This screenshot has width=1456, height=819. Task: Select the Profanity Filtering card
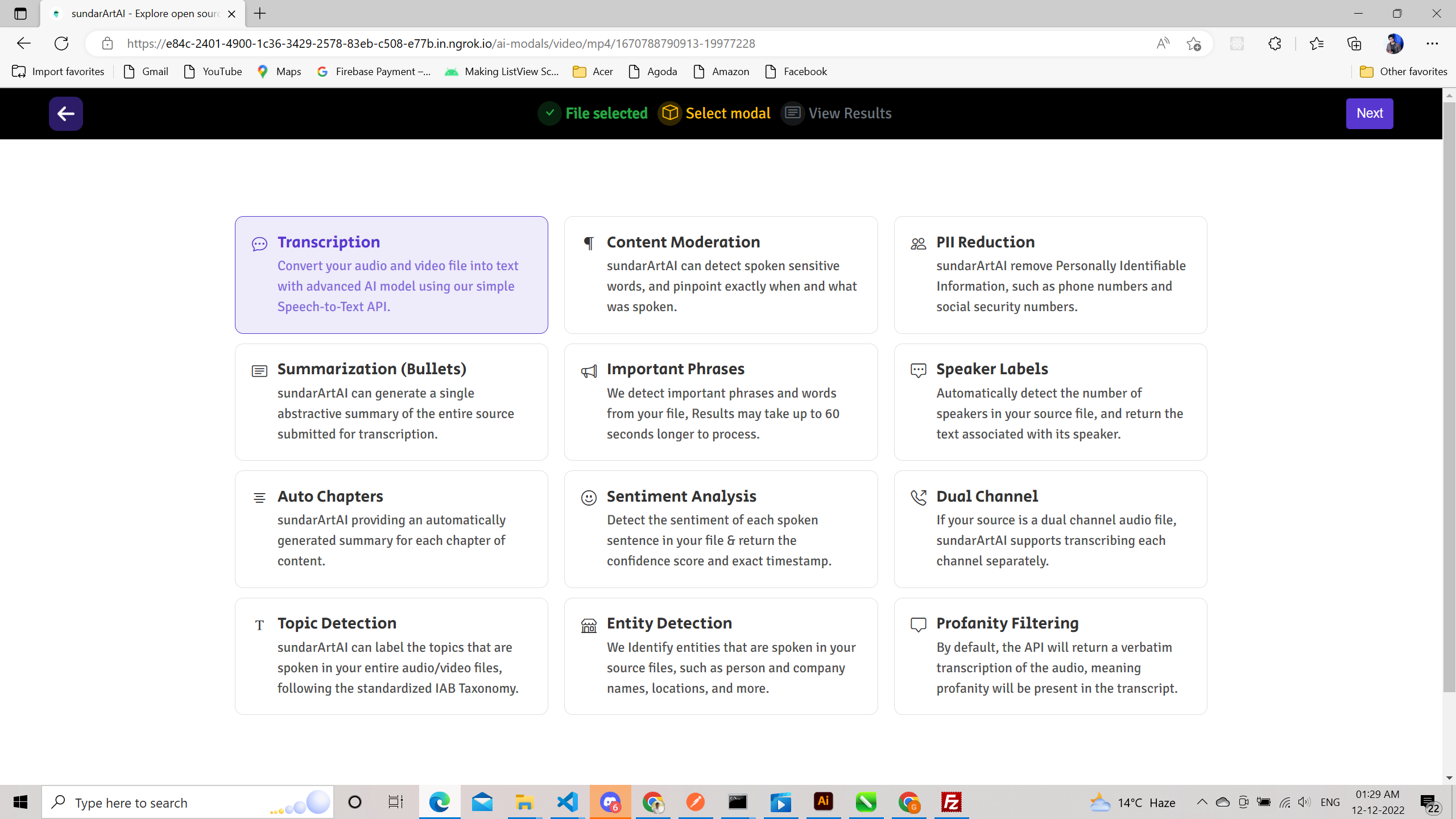1050,656
